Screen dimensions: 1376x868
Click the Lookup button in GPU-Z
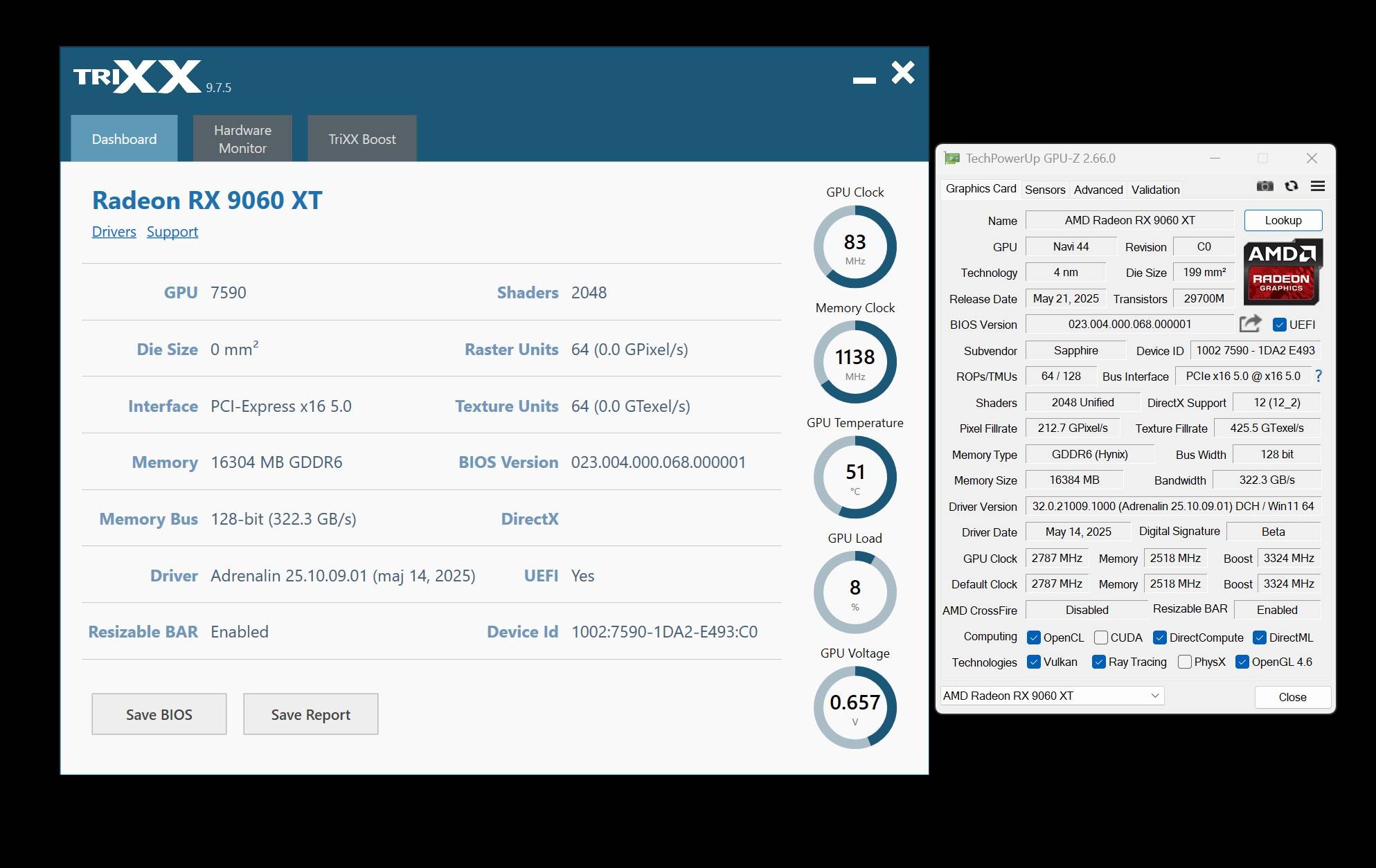[x=1283, y=220]
